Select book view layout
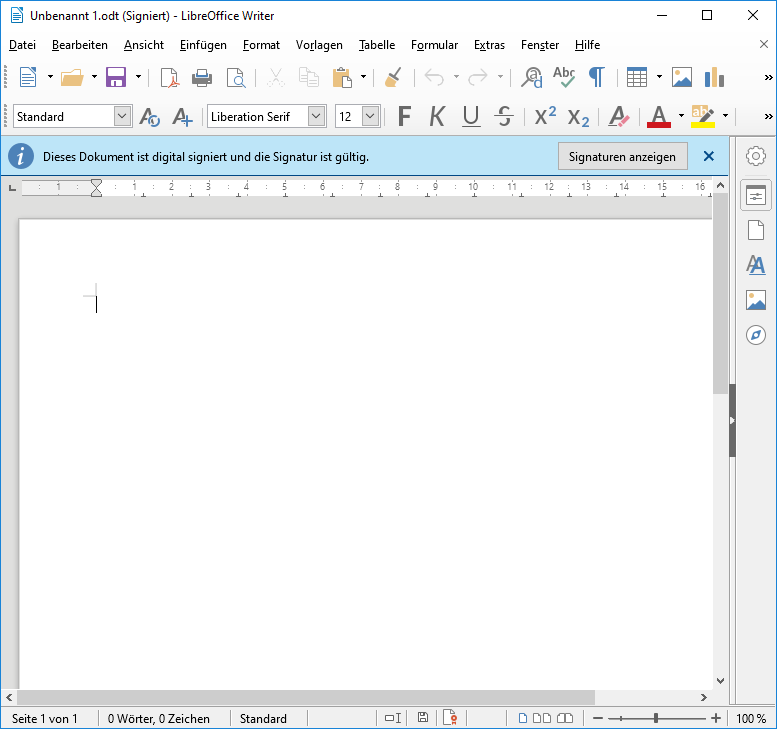Screen dimensions: 777x729 565,718
